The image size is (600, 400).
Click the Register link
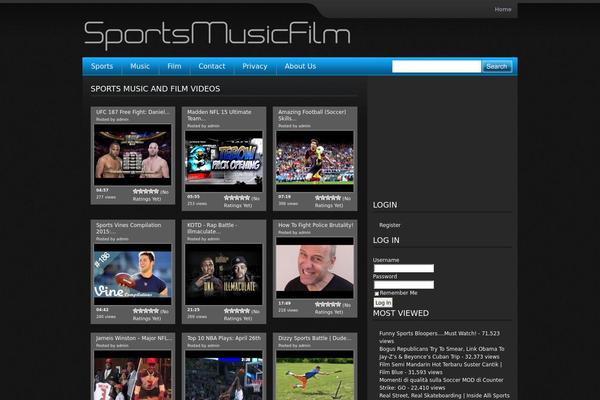pos(390,225)
